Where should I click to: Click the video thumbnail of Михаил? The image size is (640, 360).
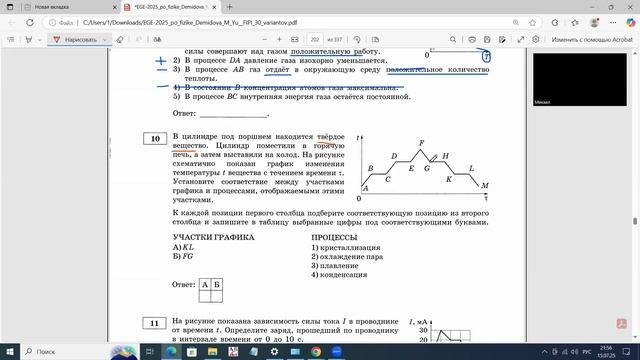580,79
